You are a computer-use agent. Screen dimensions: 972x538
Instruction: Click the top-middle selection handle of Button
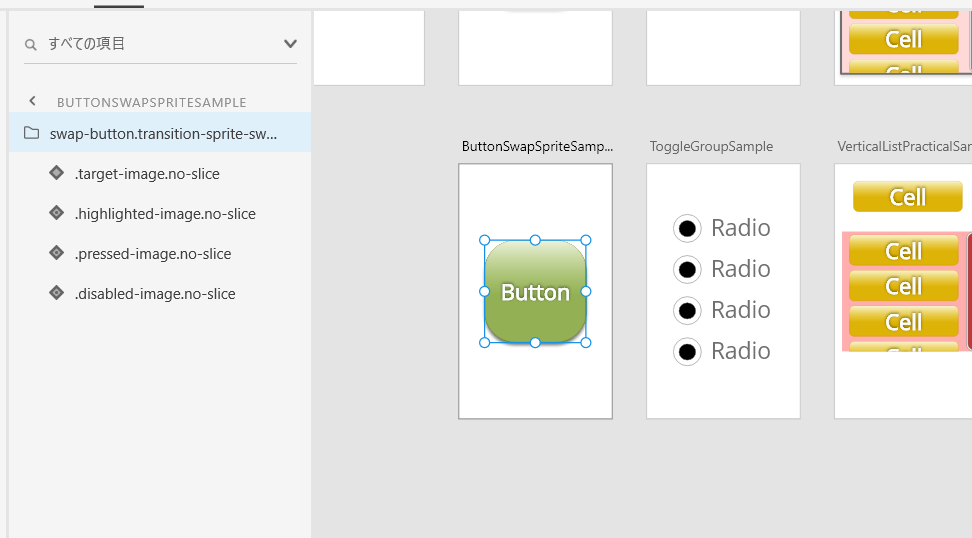(535, 240)
